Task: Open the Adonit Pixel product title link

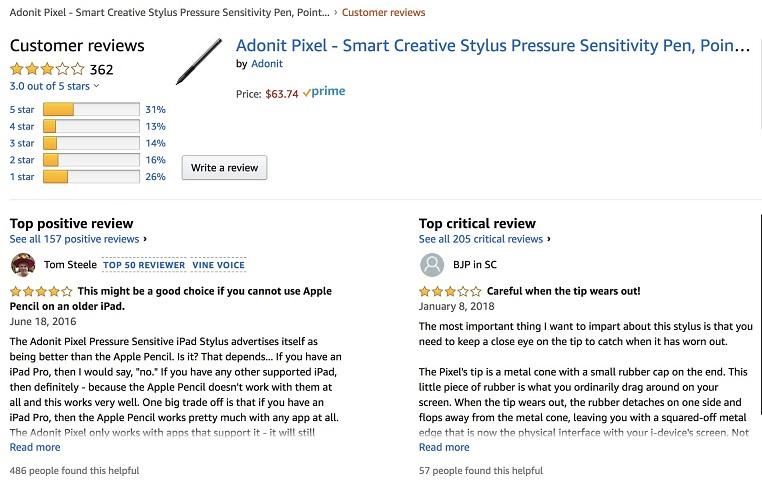Action: (492, 45)
